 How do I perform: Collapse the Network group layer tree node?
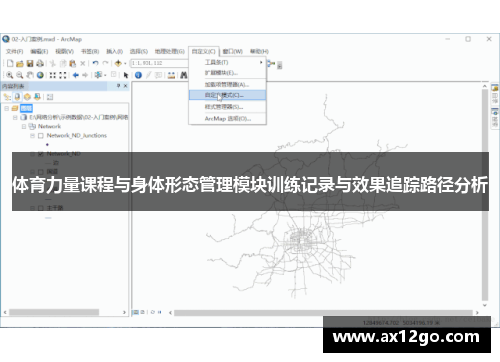[24, 127]
